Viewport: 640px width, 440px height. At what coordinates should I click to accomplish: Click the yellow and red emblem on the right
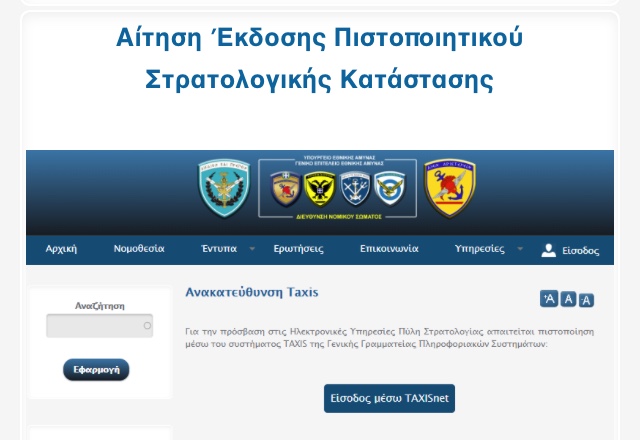pos(450,187)
